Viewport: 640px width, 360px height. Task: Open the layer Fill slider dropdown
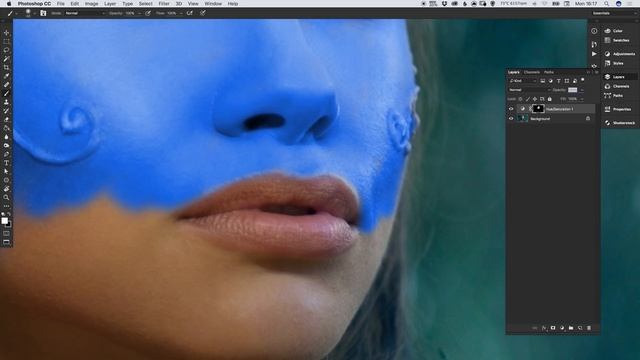click(582, 99)
